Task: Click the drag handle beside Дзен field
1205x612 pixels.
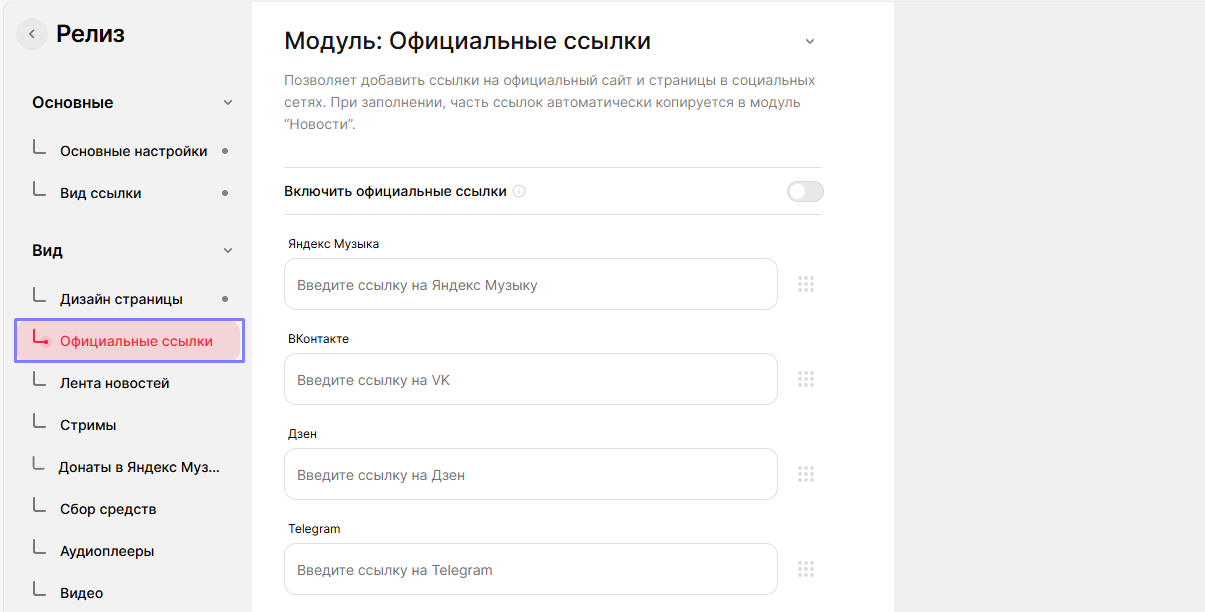Action: pos(806,474)
